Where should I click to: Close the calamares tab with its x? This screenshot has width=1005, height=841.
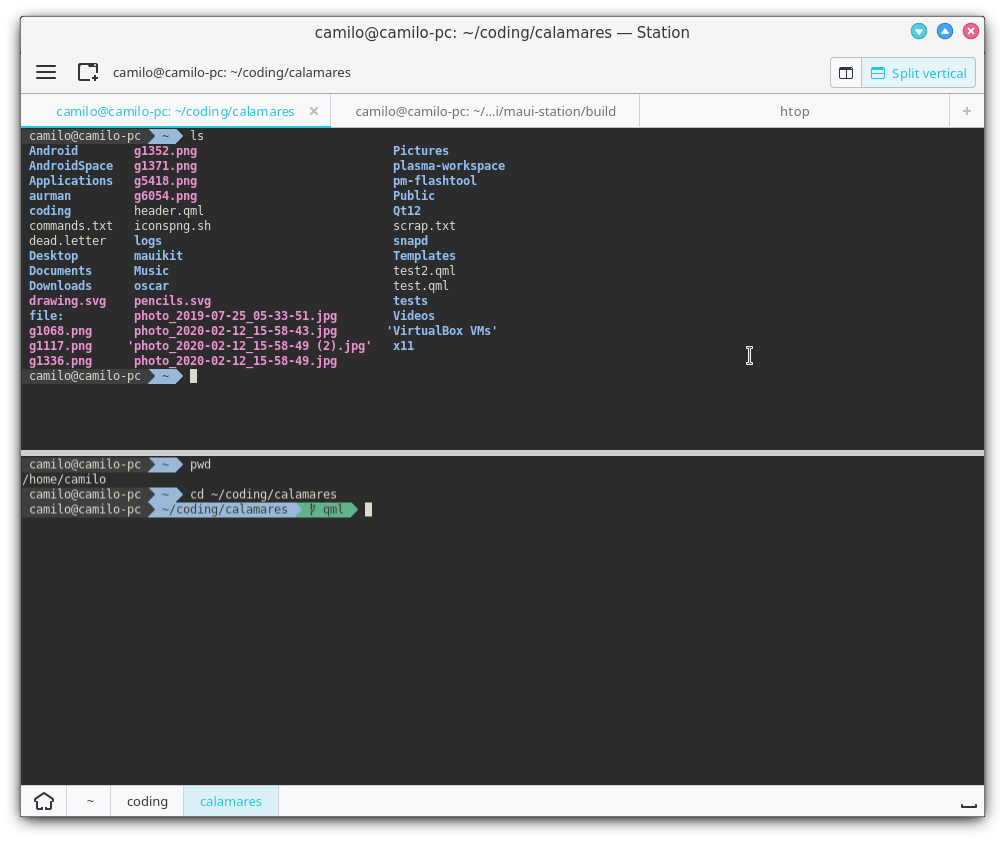tap(314, 111)
